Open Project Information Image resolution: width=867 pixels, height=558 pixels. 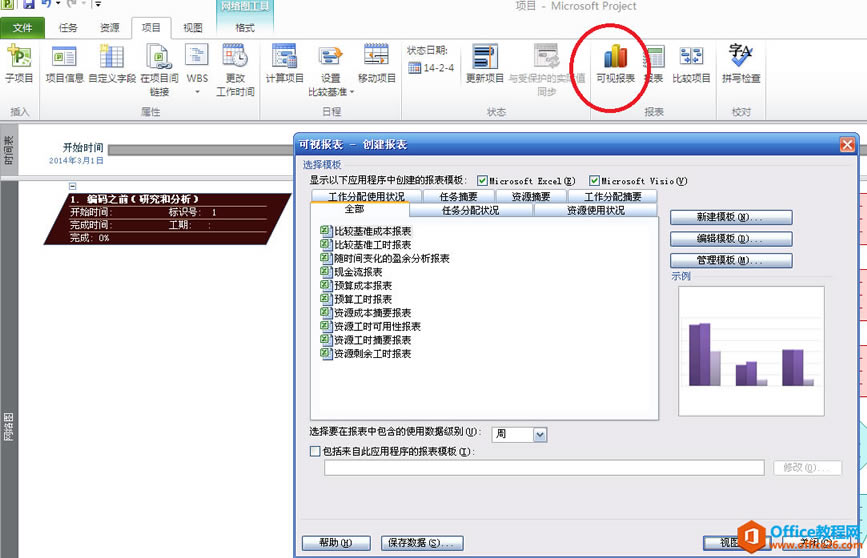click(64, 64)
